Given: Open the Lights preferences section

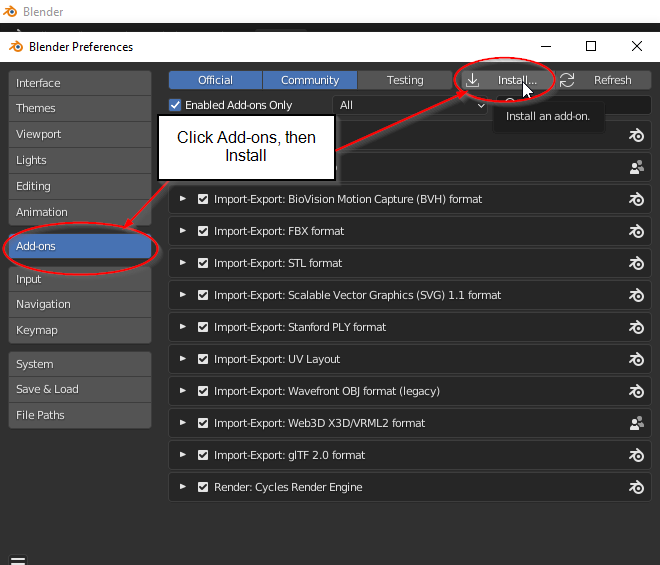Looking at the screenshot, I should click(80, 160).
